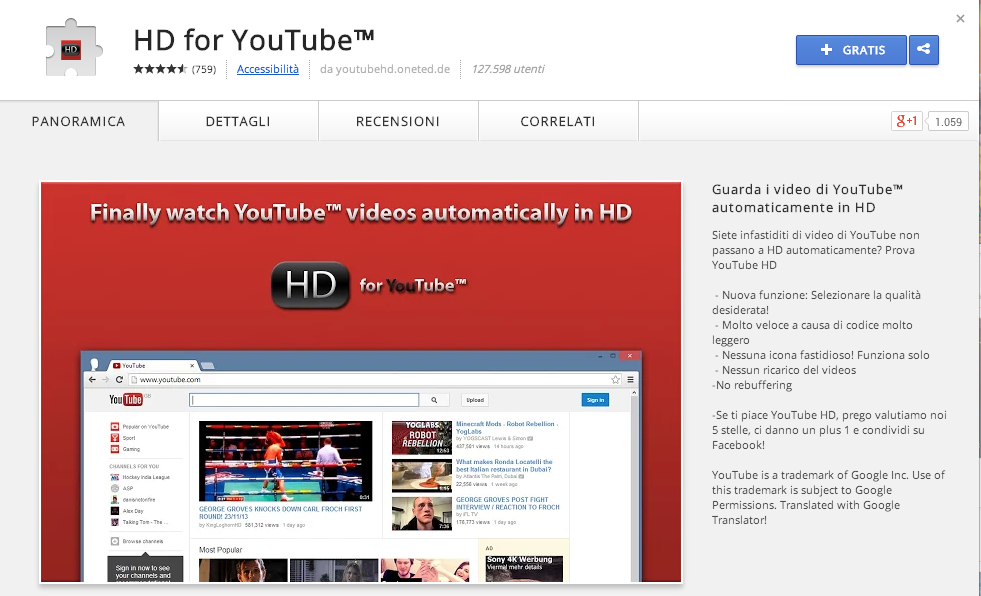Click the Guarda i video di YouTube heading

(807, 198)
